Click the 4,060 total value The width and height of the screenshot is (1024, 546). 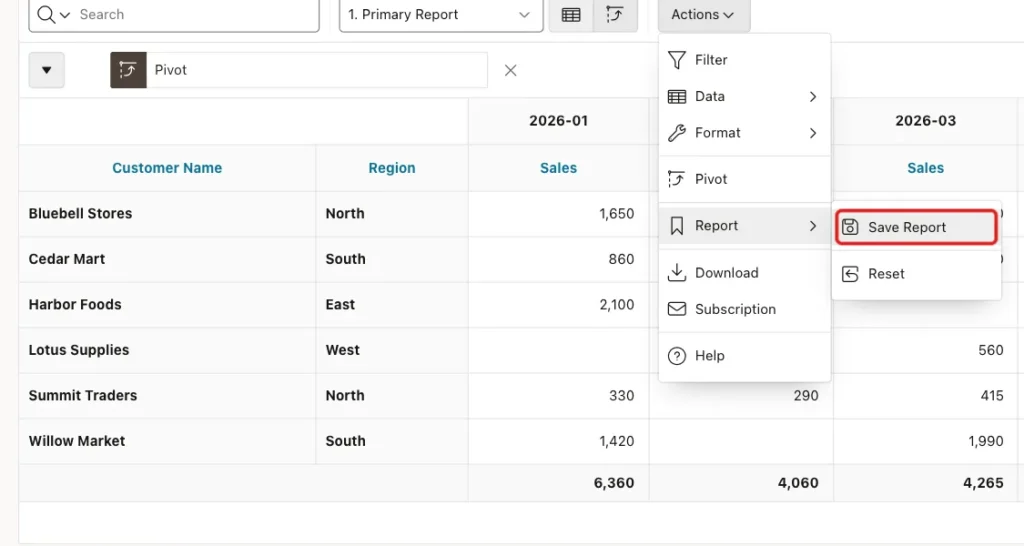[798, 483]
